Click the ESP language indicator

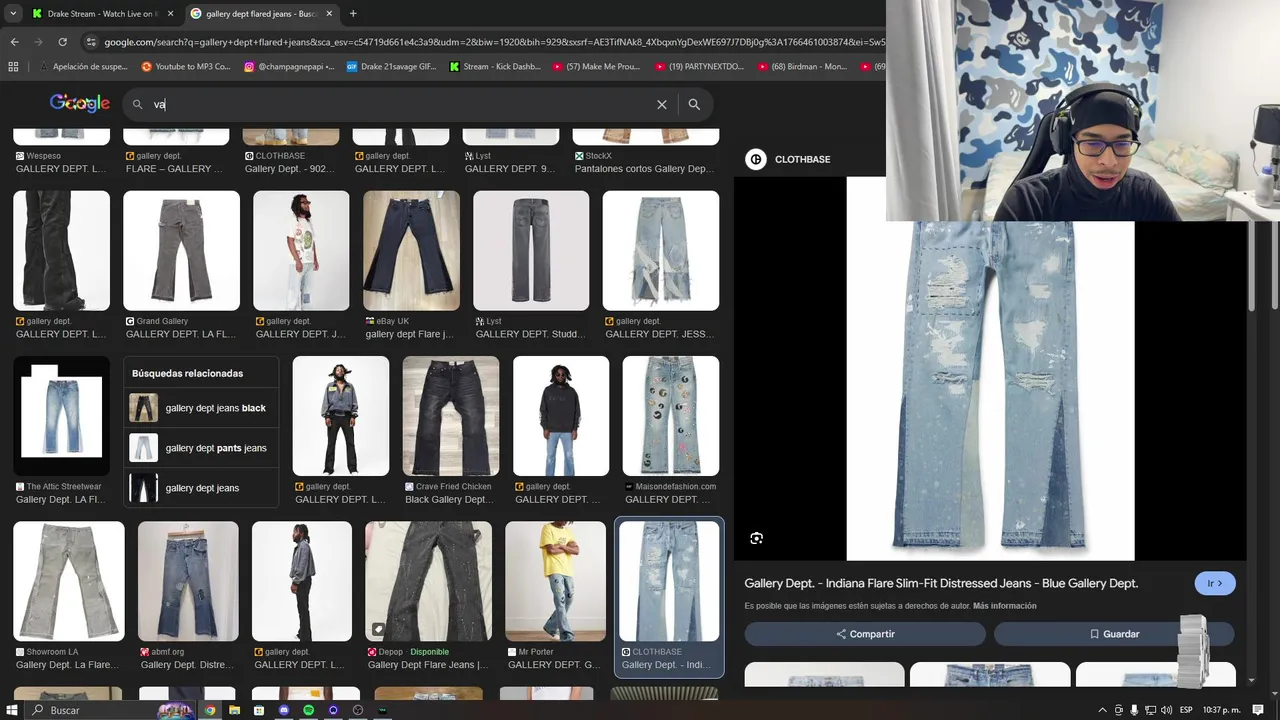1186,710
